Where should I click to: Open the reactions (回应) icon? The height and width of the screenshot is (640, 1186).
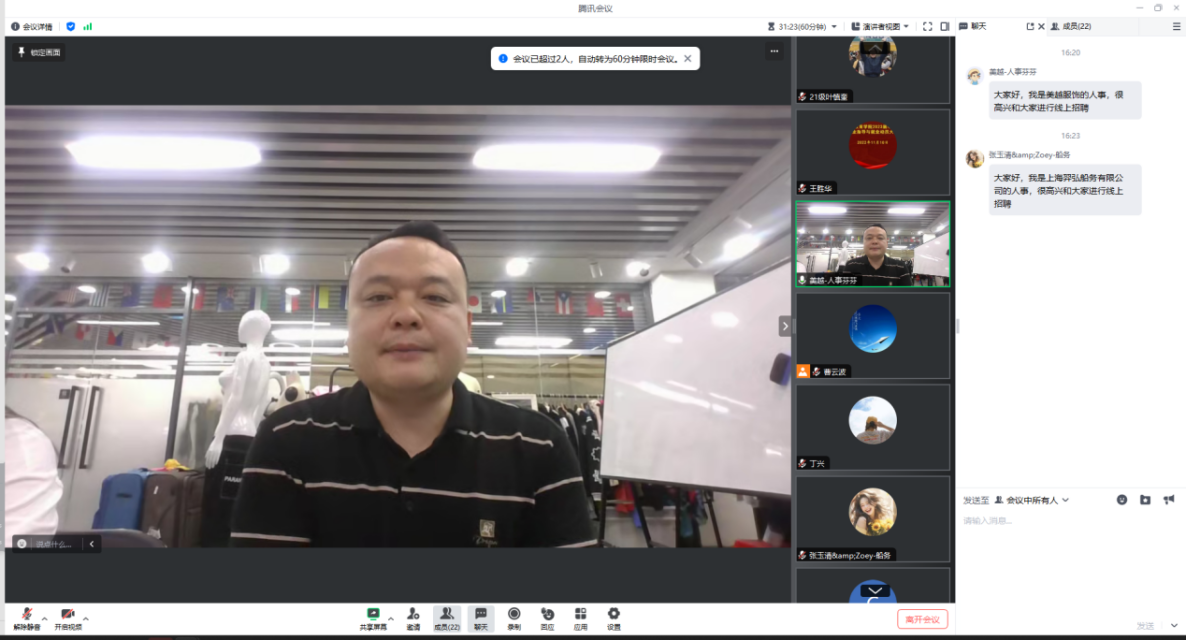[547, 615]
